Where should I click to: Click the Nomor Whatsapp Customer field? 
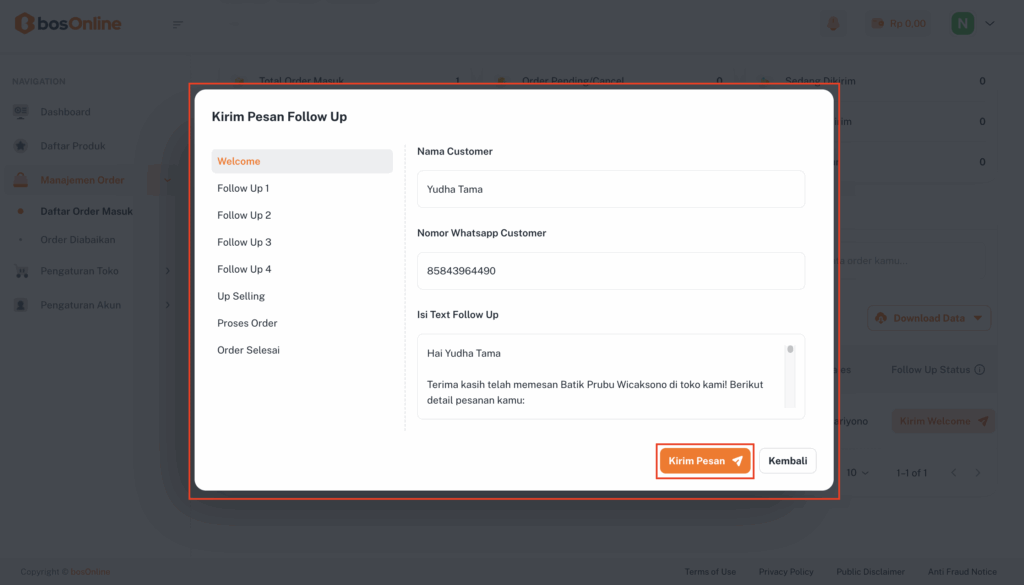click(610, 271)
